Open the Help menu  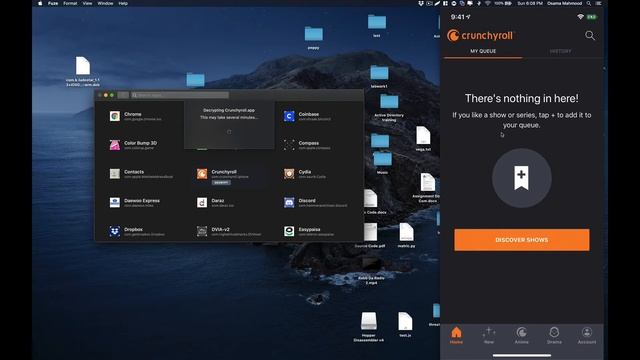pos(123,3)
